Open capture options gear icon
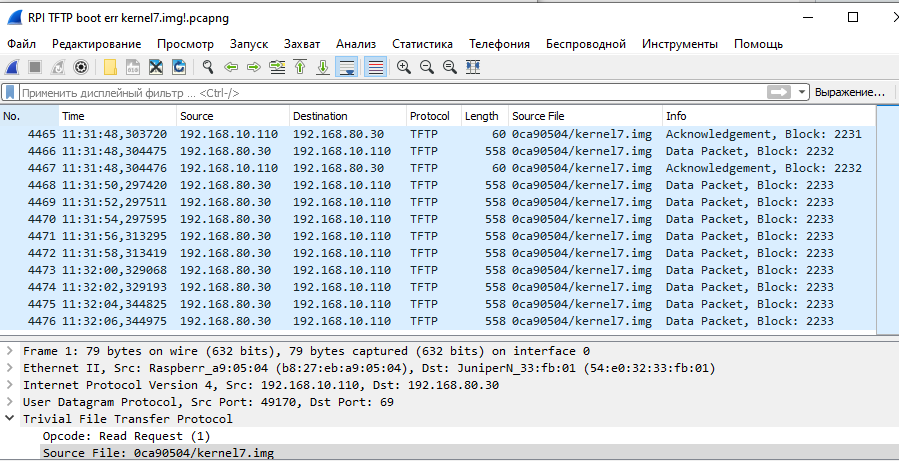 [81, 67]
